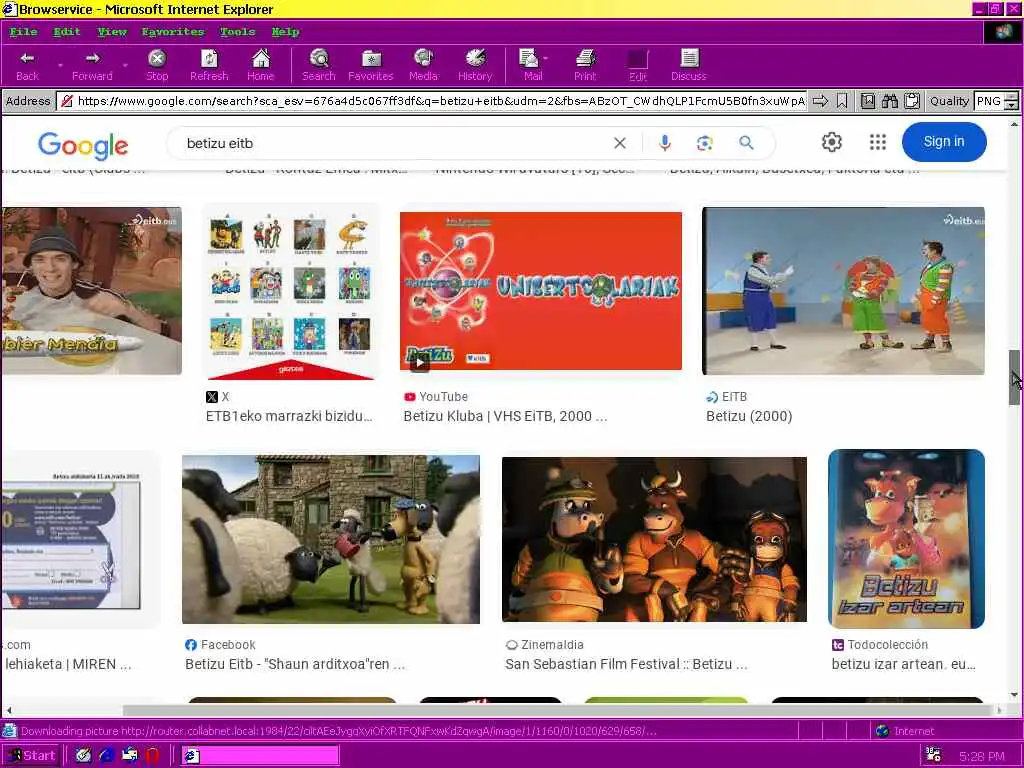Viewport: 1024px width, 768px height.
Task: Click the bookmark ribbon icon in address bar
Action: (842, 101)
